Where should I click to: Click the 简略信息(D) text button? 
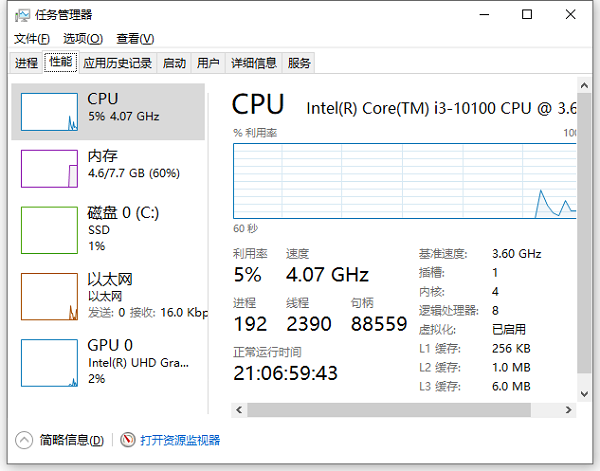tap(71, 440)
